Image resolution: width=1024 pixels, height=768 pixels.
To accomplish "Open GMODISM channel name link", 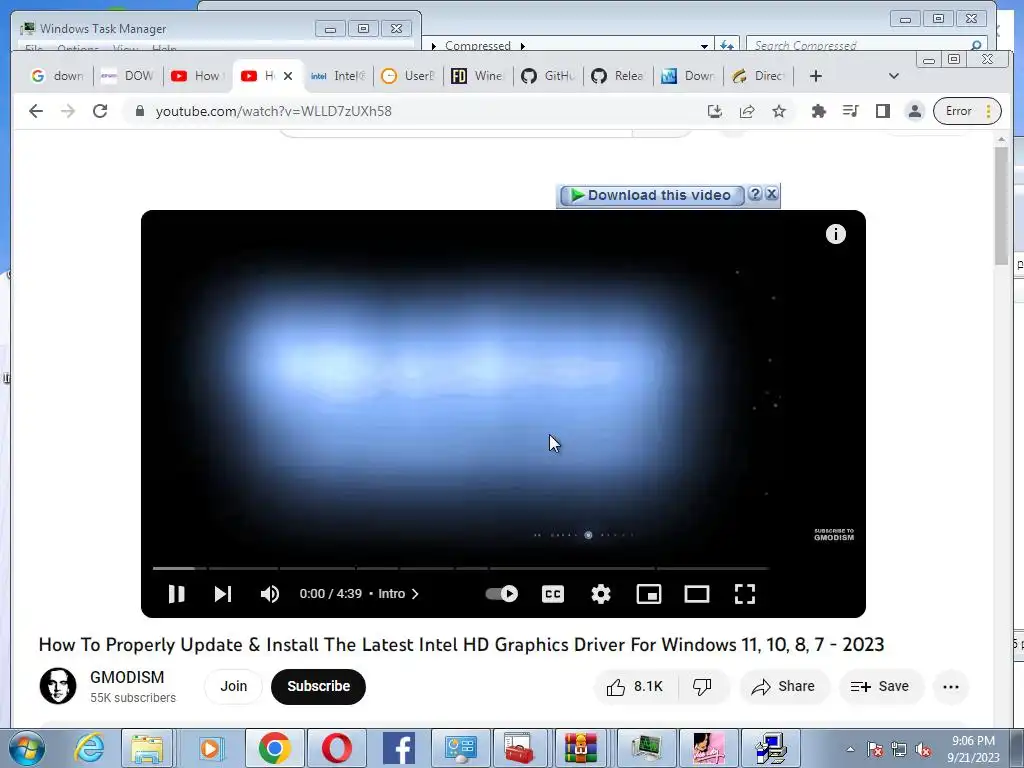I will [127, 677].
